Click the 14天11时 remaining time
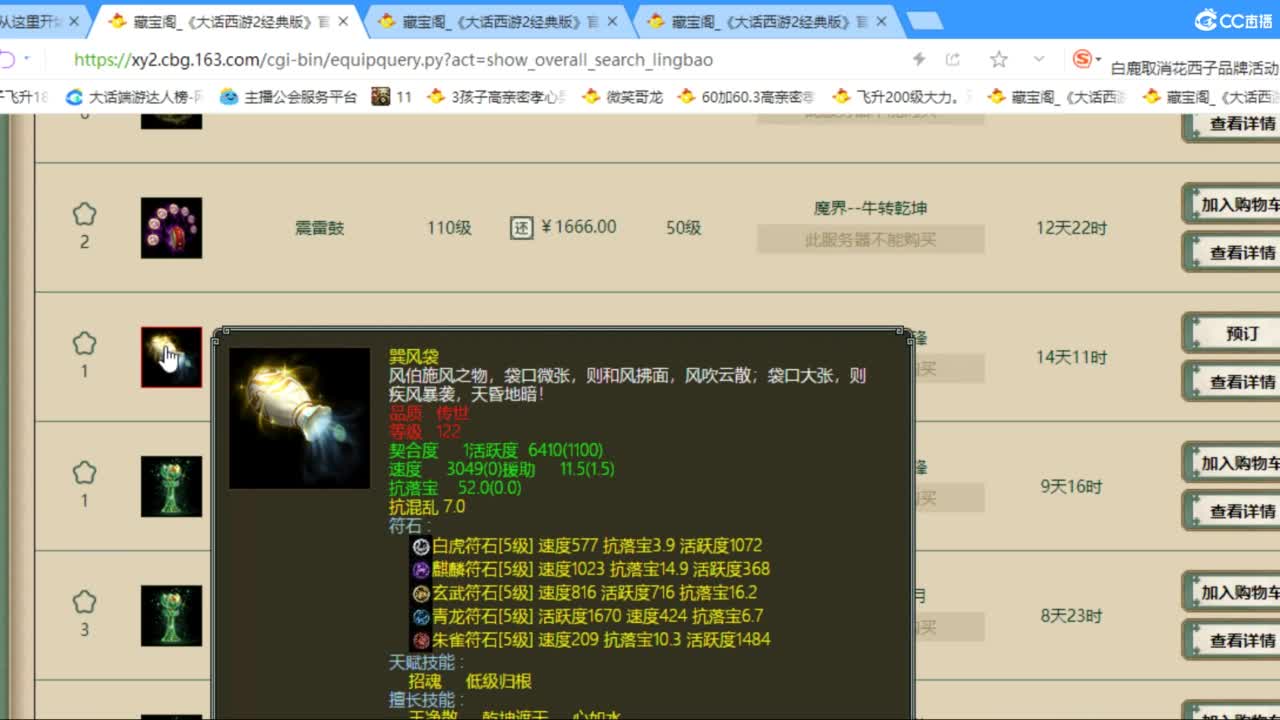Screen dimensions: 1280x720 [1072, 357]
